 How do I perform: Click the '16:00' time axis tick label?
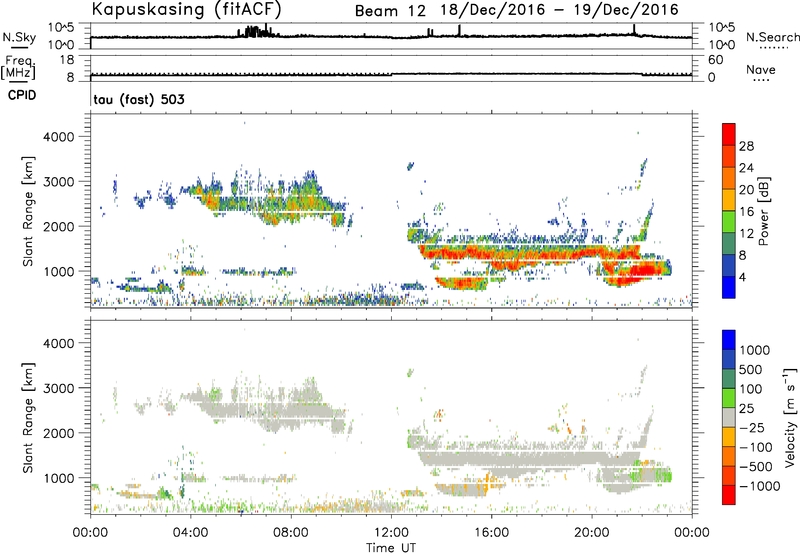(491, 533)
